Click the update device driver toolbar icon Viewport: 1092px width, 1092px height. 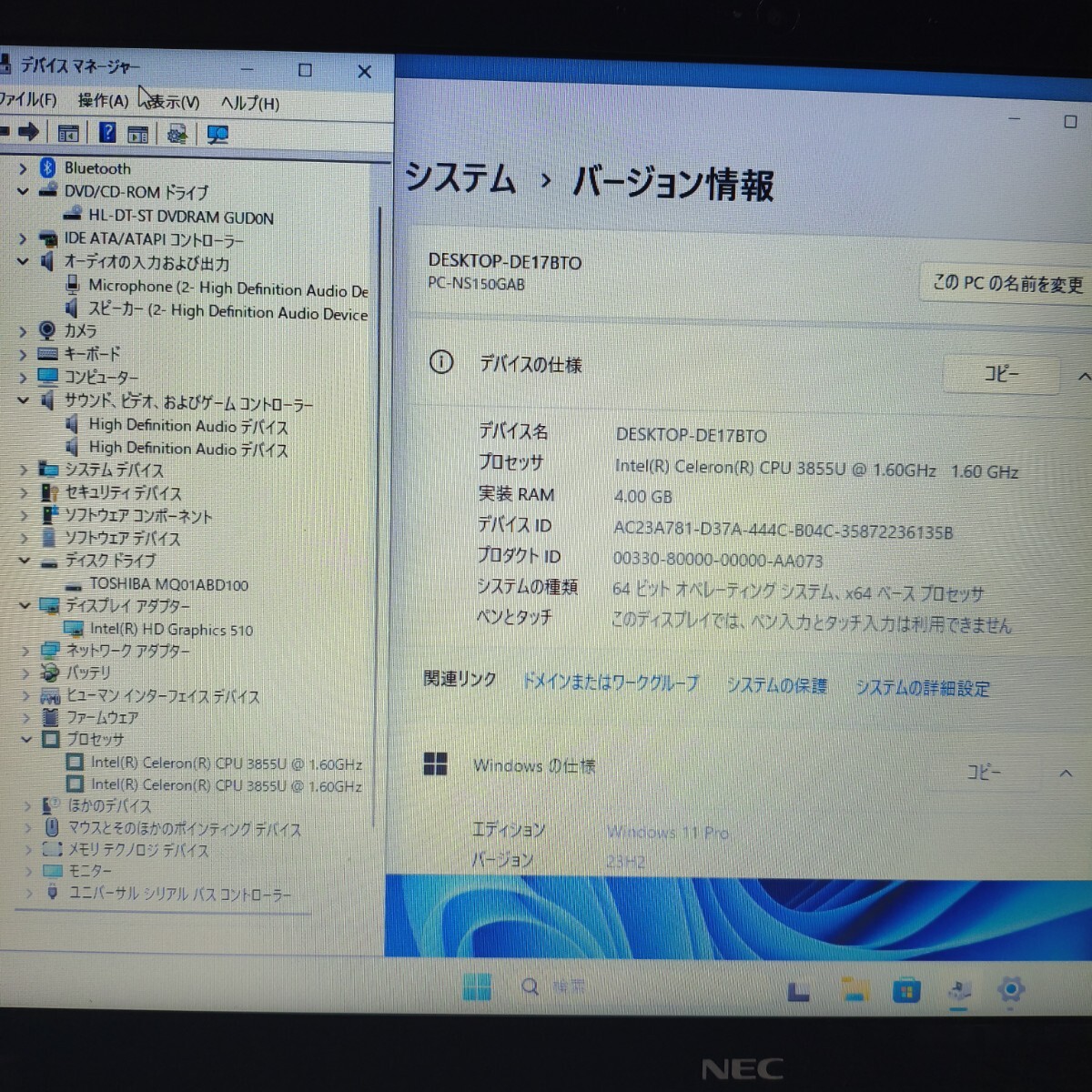tap(177, 135)
